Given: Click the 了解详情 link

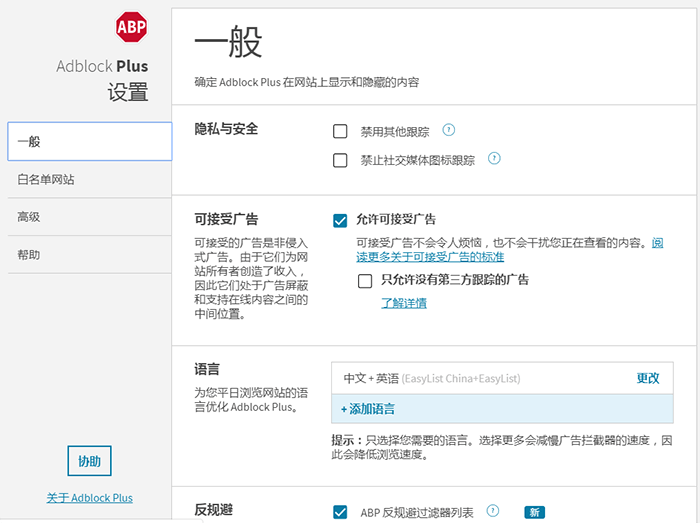Looking at the screenshot, I should 404,303.
